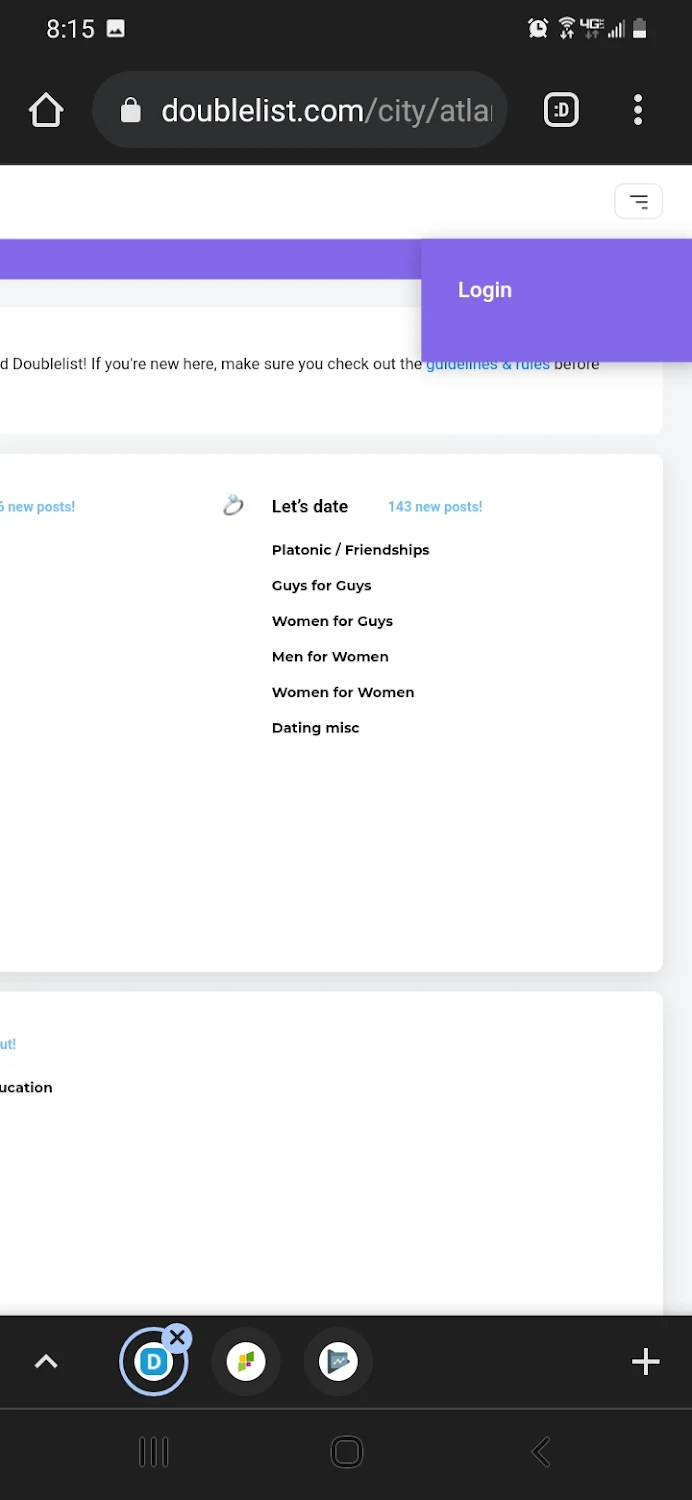Open Women for Women category
The width and height of the screenshot is (692, 1500).
343,692
